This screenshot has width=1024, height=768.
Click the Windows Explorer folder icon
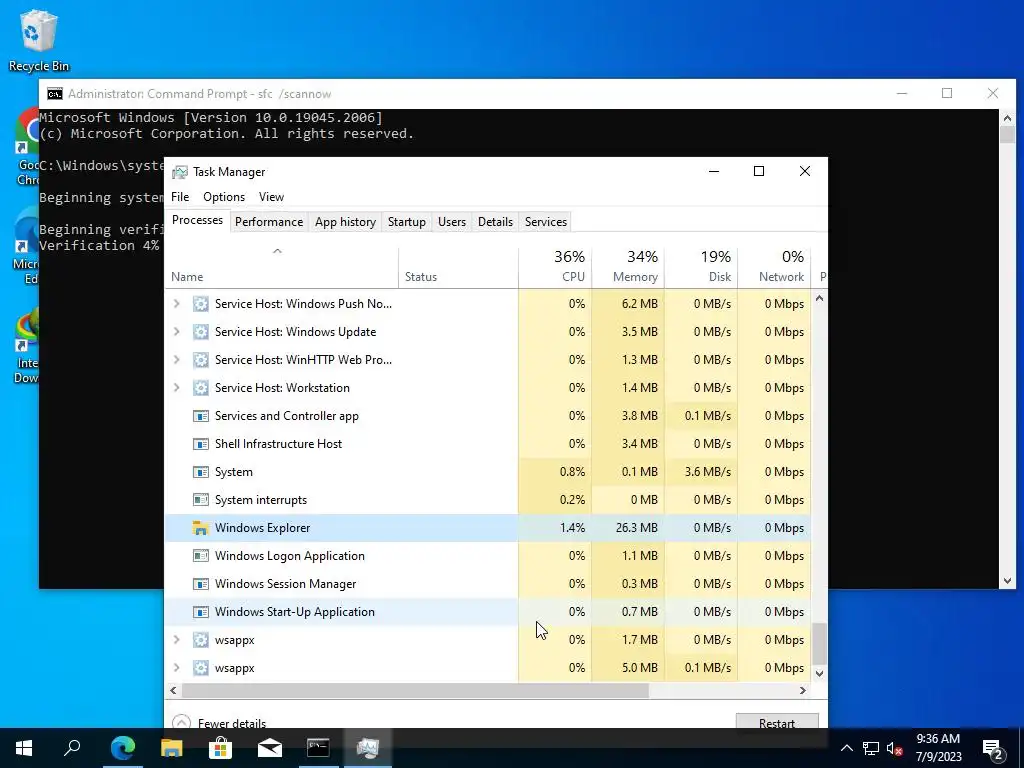coord(200,528)
